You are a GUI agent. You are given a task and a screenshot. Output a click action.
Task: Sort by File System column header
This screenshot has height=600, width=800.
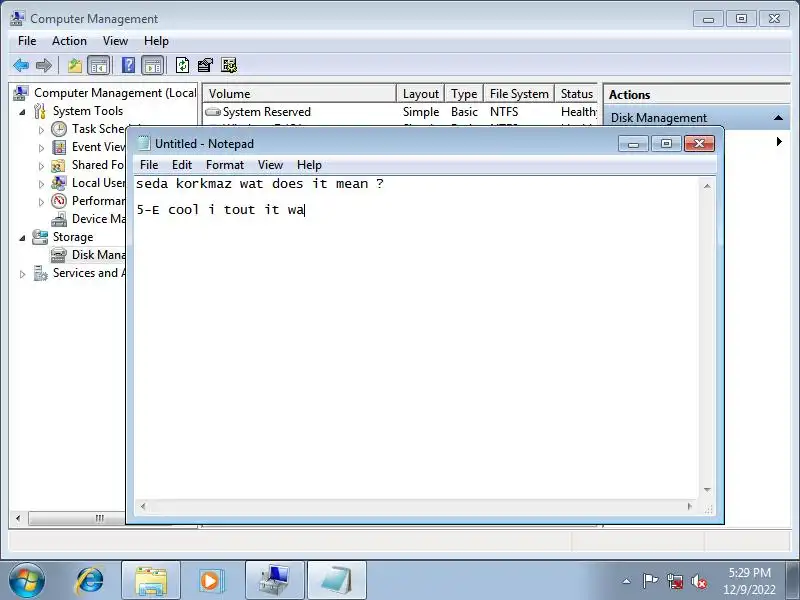click(x=519, y=94)
